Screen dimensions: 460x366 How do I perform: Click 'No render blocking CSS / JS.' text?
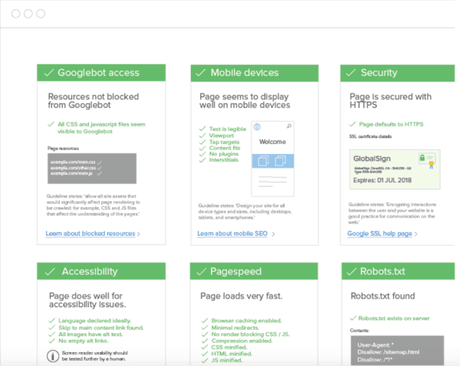[250, 334]
